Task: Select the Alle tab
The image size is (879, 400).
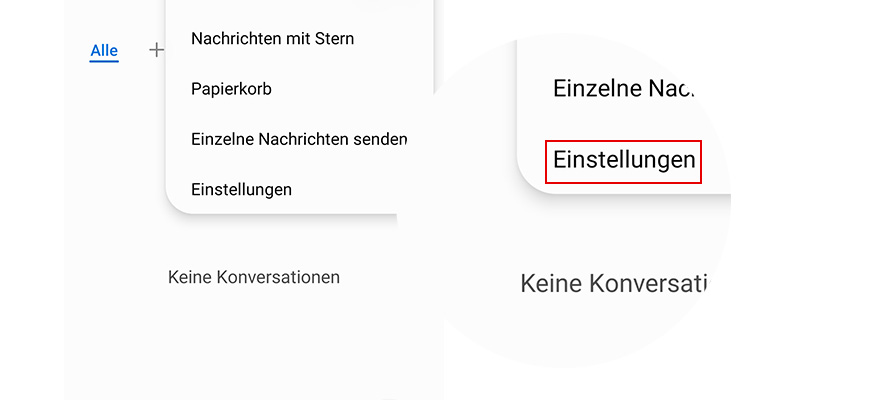Action: [104, 50]
